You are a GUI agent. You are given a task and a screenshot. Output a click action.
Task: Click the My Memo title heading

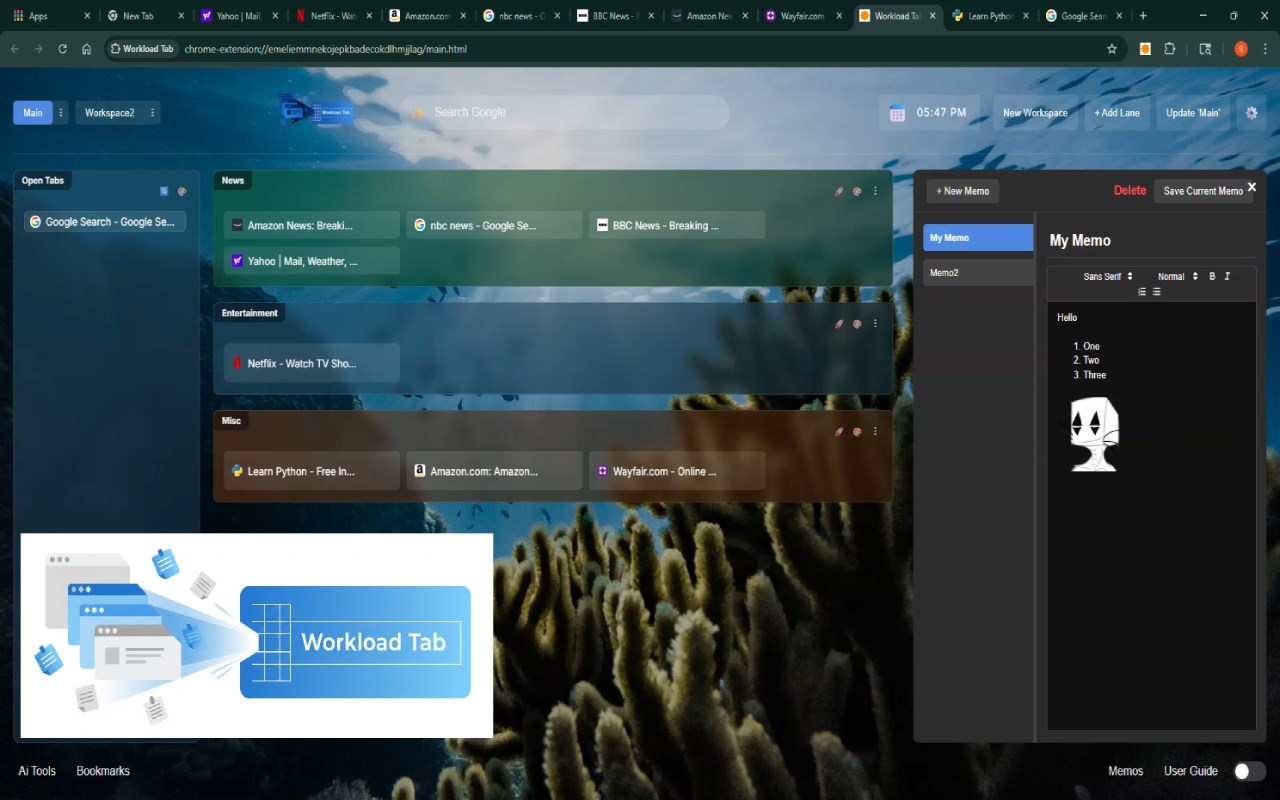pos(1080,240)
